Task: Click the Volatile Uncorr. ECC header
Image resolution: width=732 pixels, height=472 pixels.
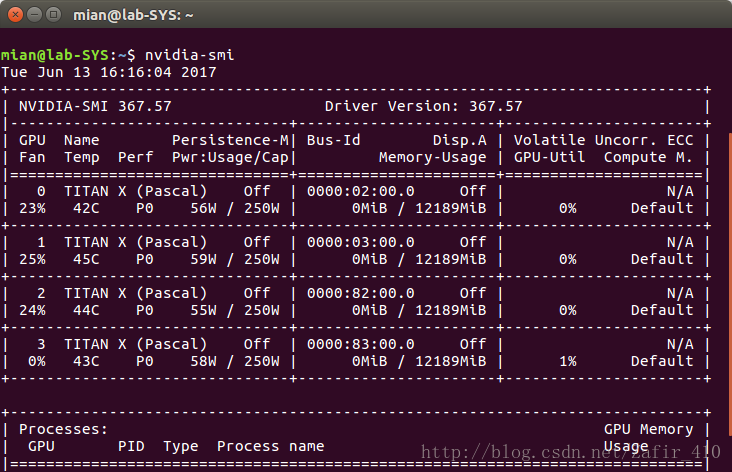Action: coord(604,141)
